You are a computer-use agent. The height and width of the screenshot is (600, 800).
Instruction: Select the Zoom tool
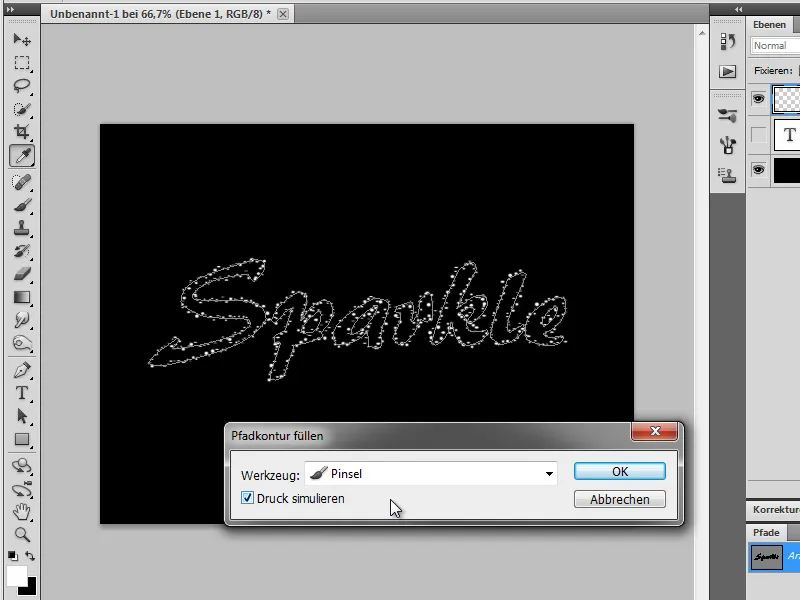tap(22, 534)
